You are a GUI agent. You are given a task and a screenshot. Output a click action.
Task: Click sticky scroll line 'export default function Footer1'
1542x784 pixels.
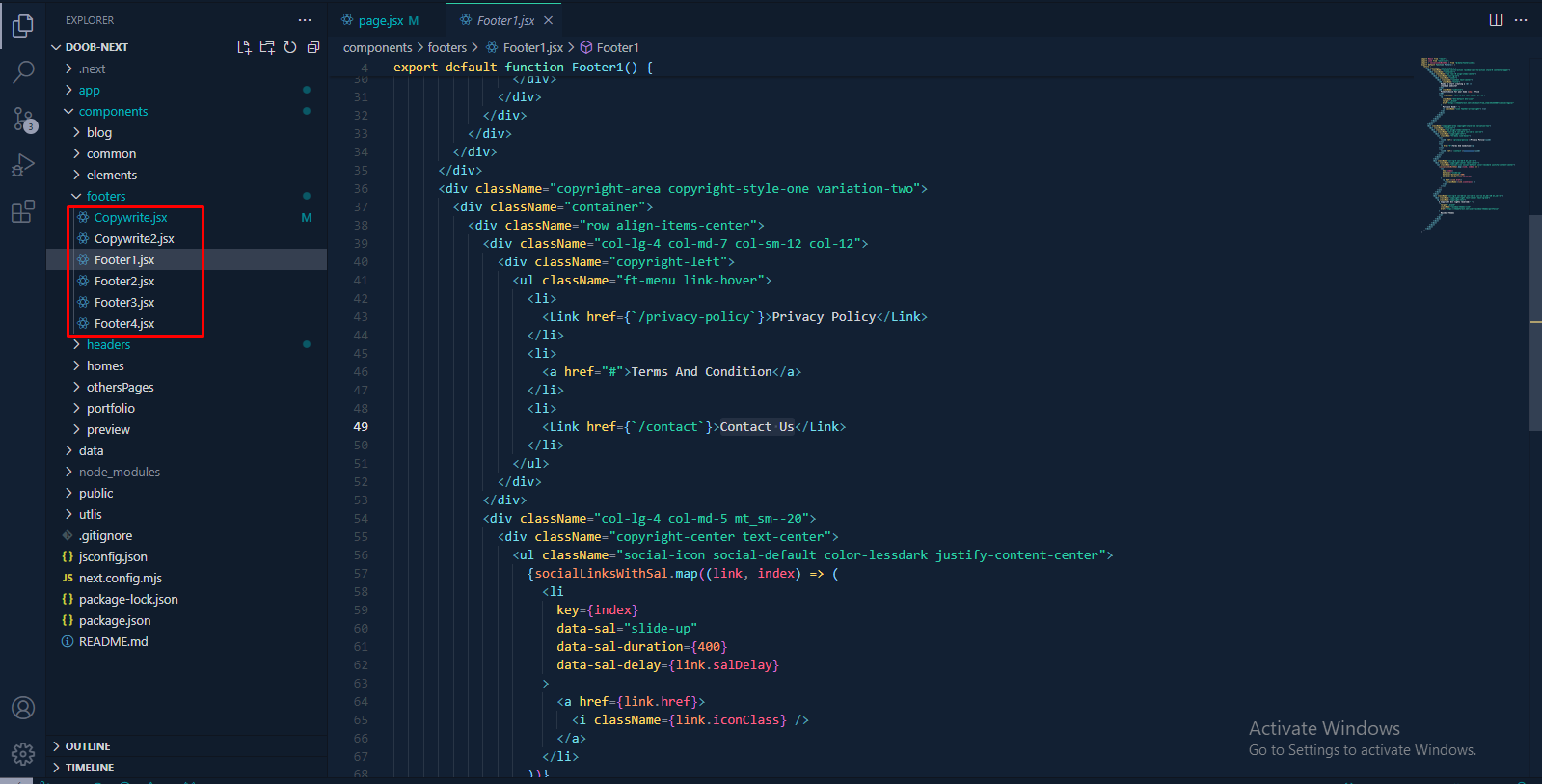[x=524, y=67]
